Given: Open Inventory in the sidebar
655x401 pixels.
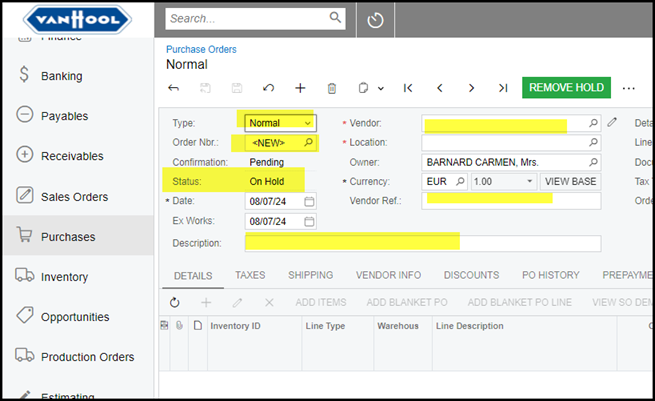Looking at the screenshot, I should [64, 277].
